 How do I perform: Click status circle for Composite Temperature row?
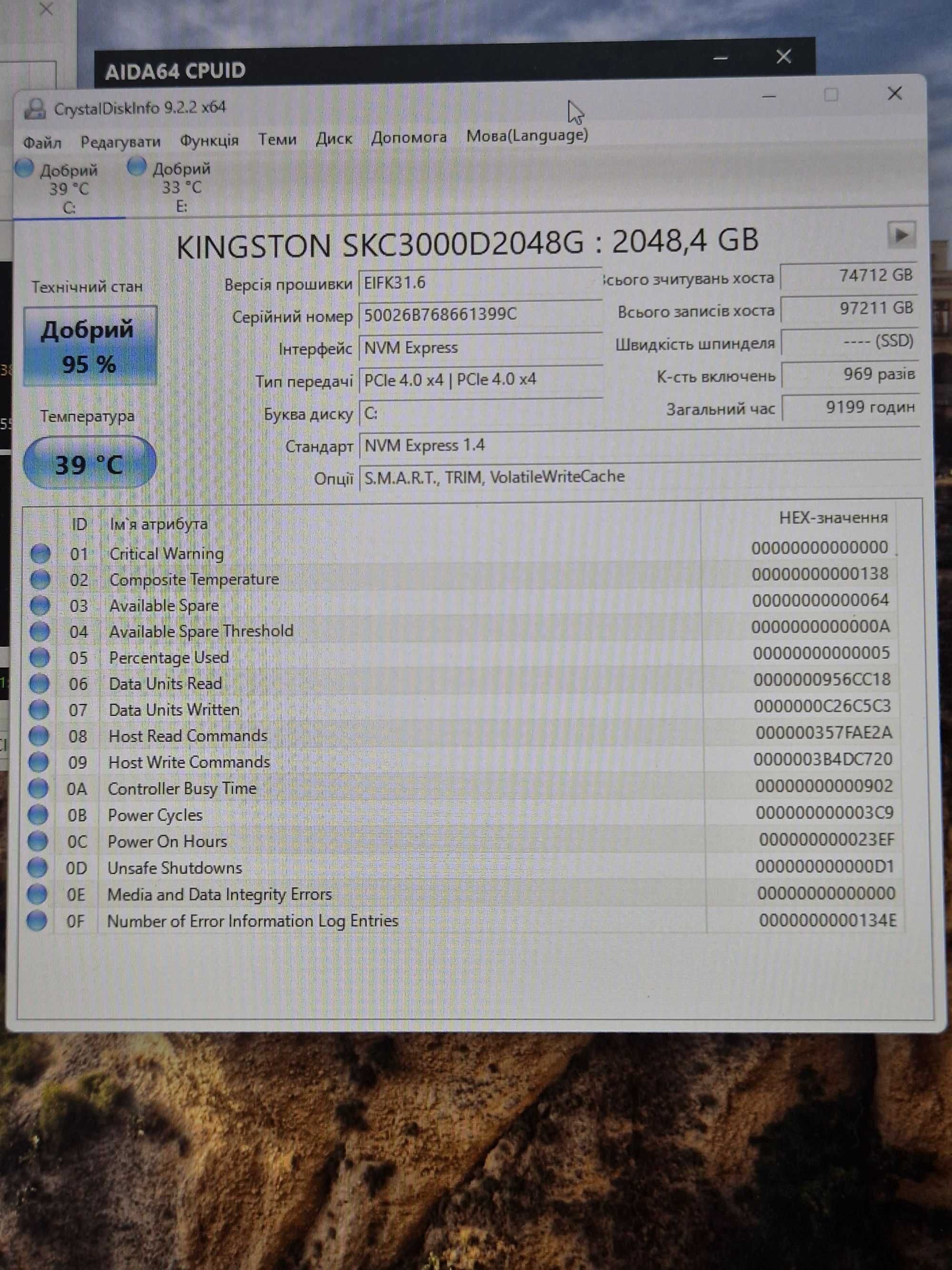click(40, 580)
